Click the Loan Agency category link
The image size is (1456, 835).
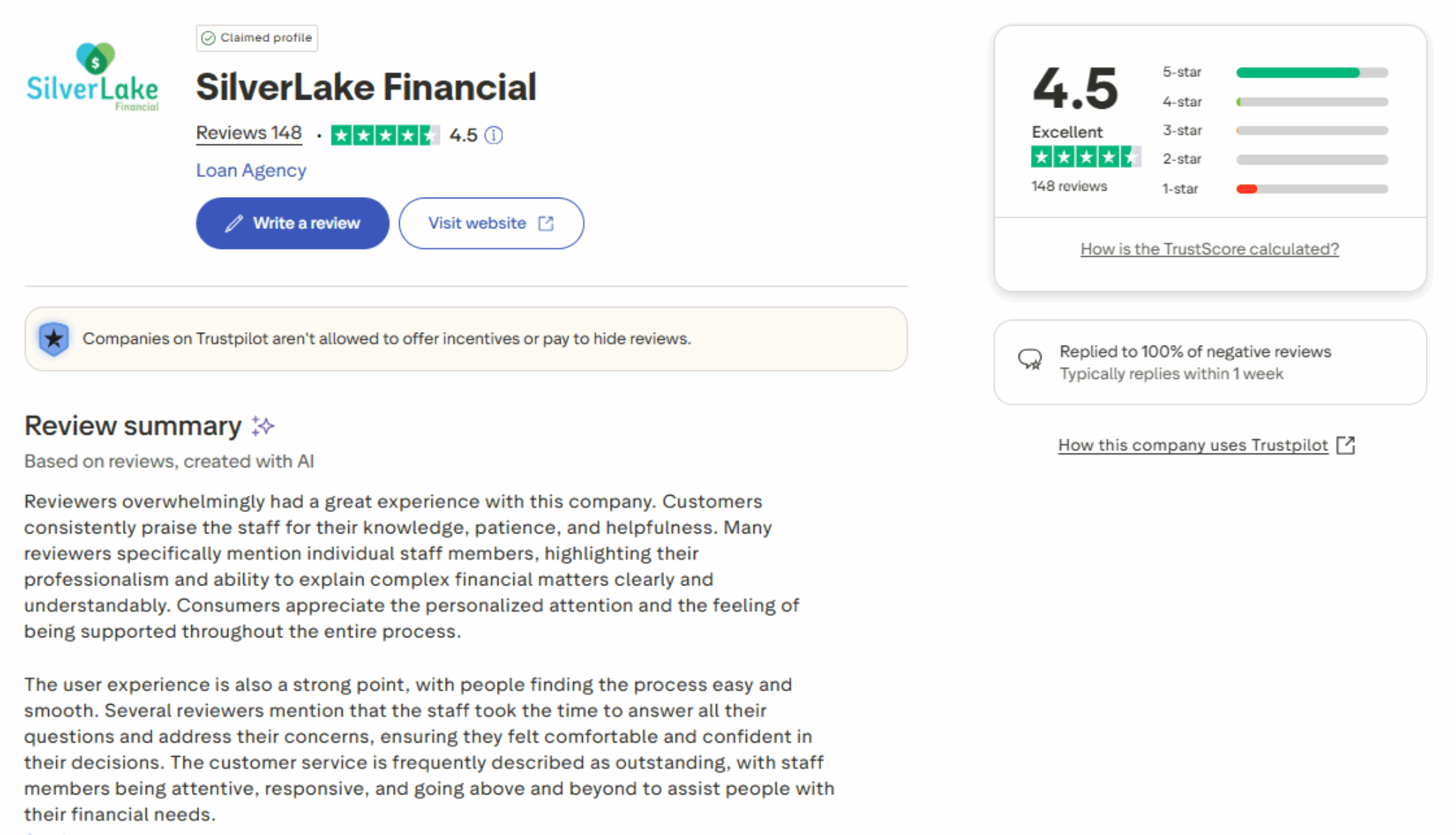[251, 170]
